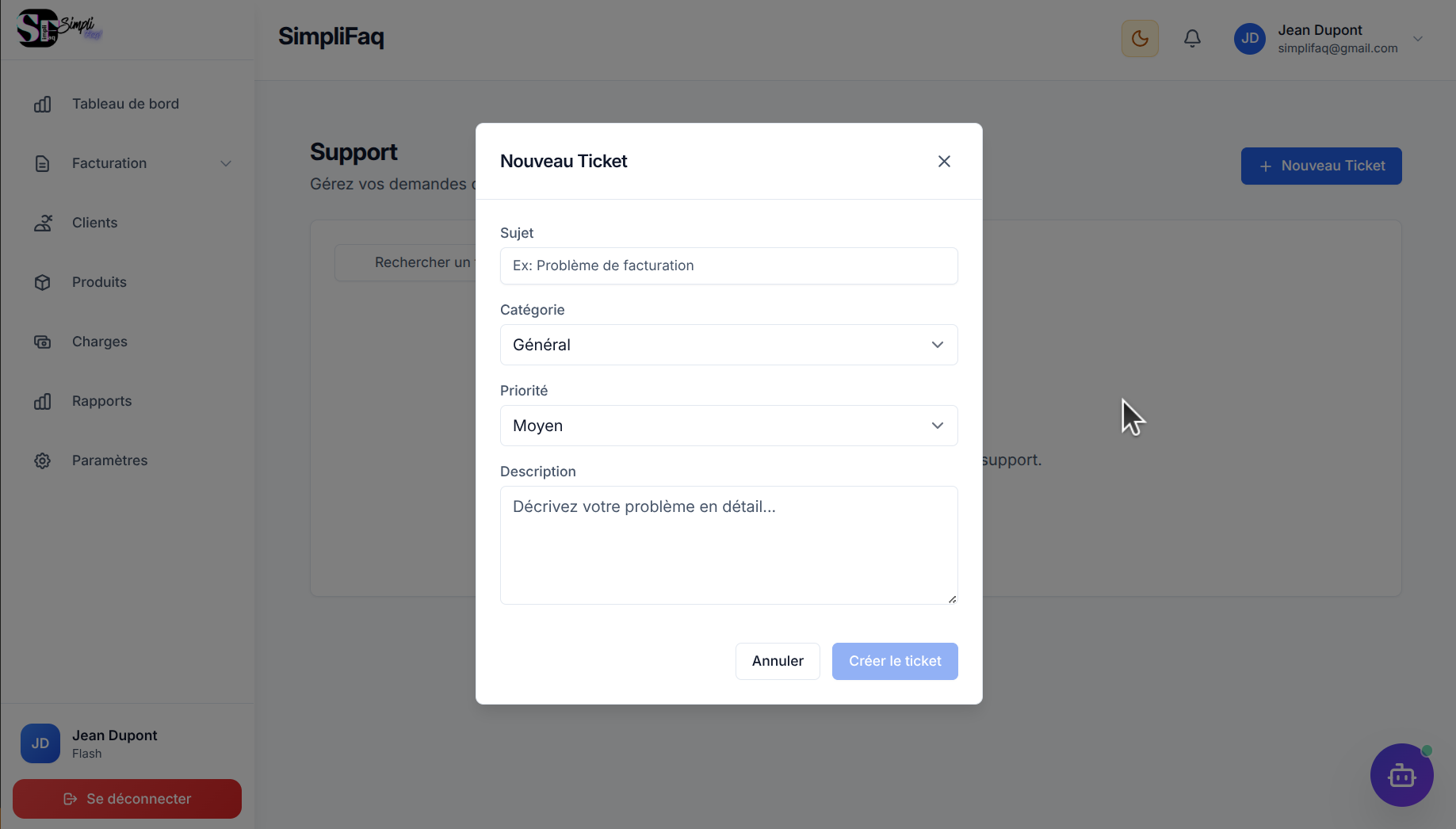Click the JD avatar toggle in the header

1249,38
